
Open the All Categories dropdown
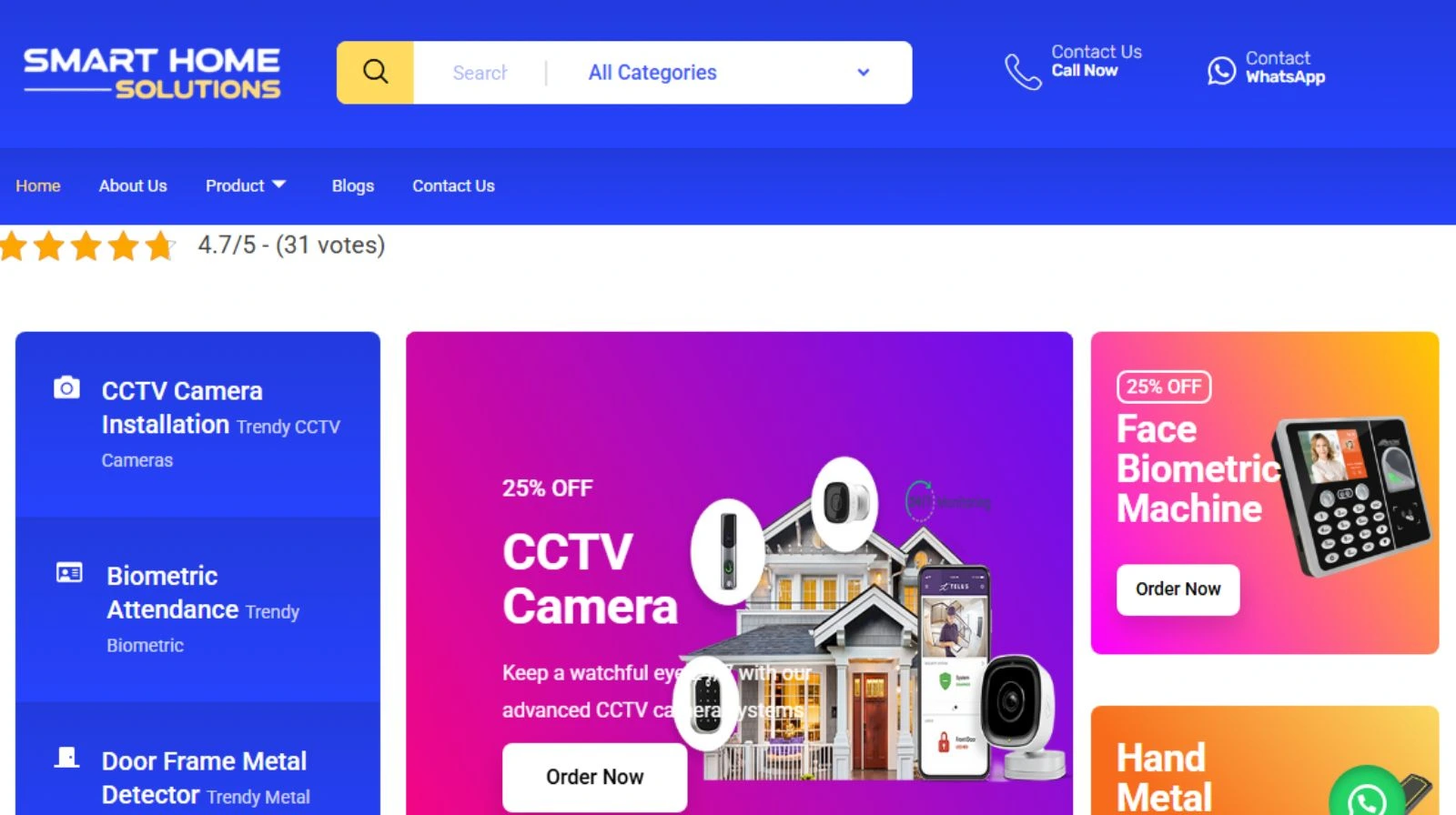pos(729,73)
